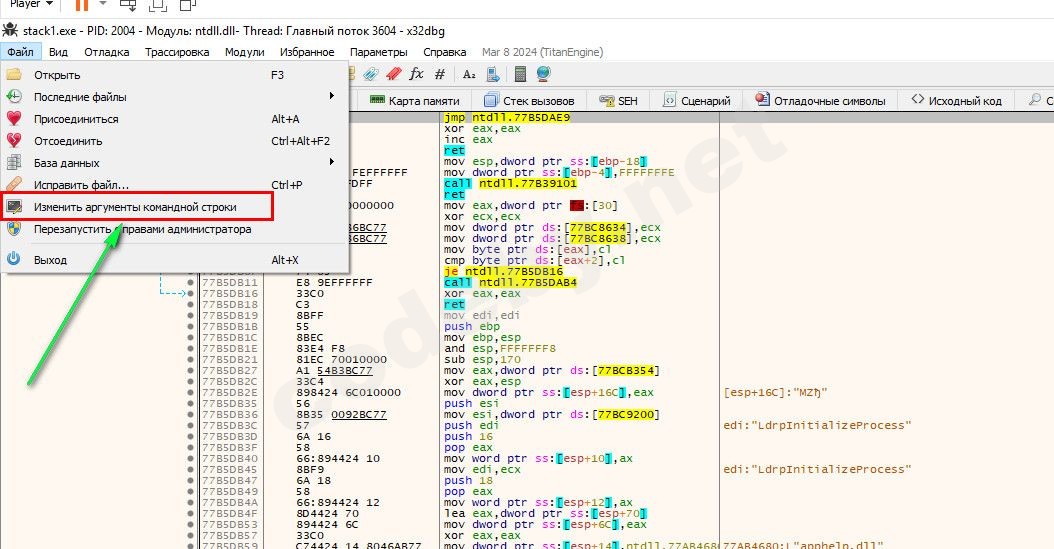The width and height of the screenshot is (1054, 549).
Task: Click 'Исправить файл...' menu entry
Action: 81,185
